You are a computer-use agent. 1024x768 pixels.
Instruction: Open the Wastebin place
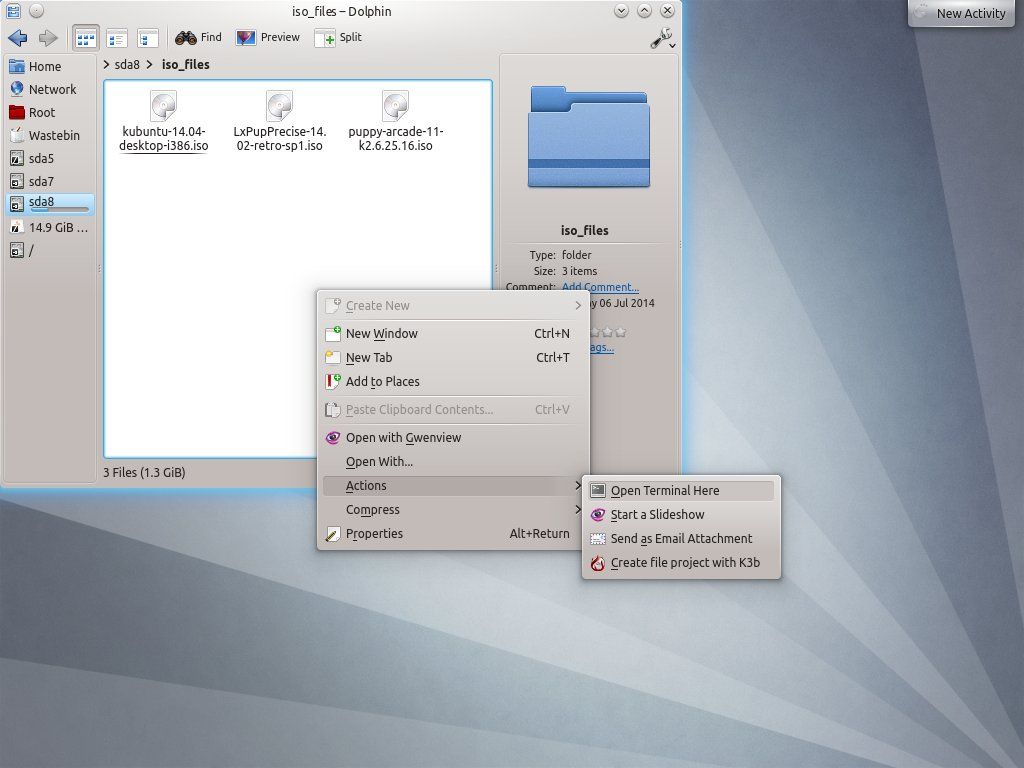coord(49,135)
